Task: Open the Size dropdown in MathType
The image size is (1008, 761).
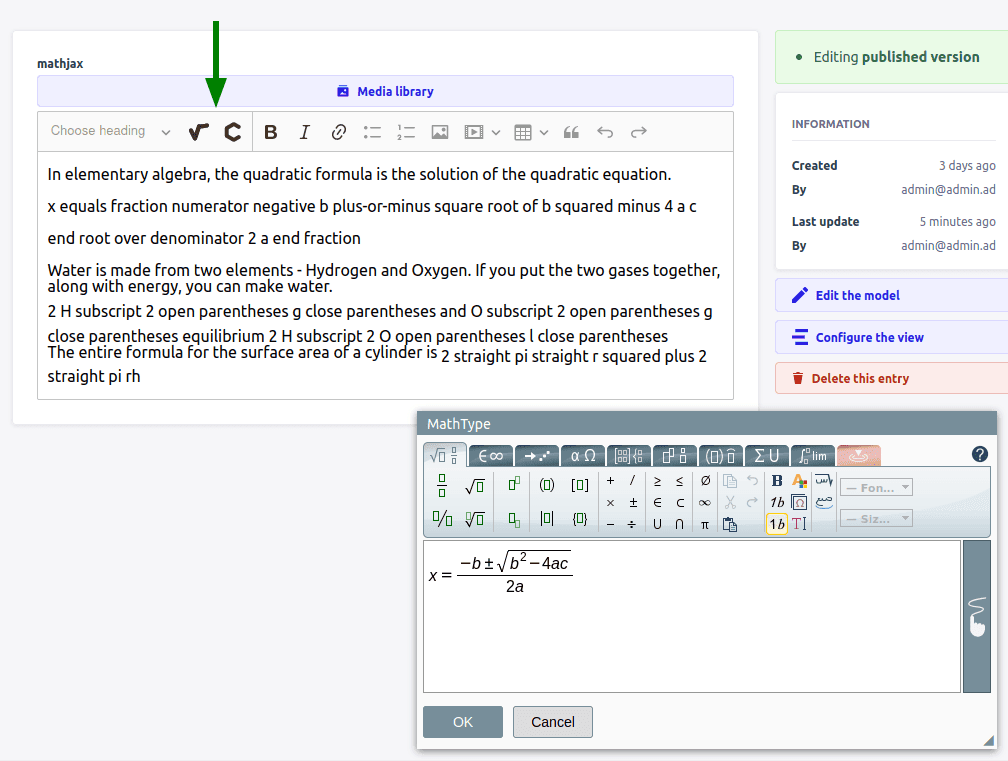Action: 876,519
